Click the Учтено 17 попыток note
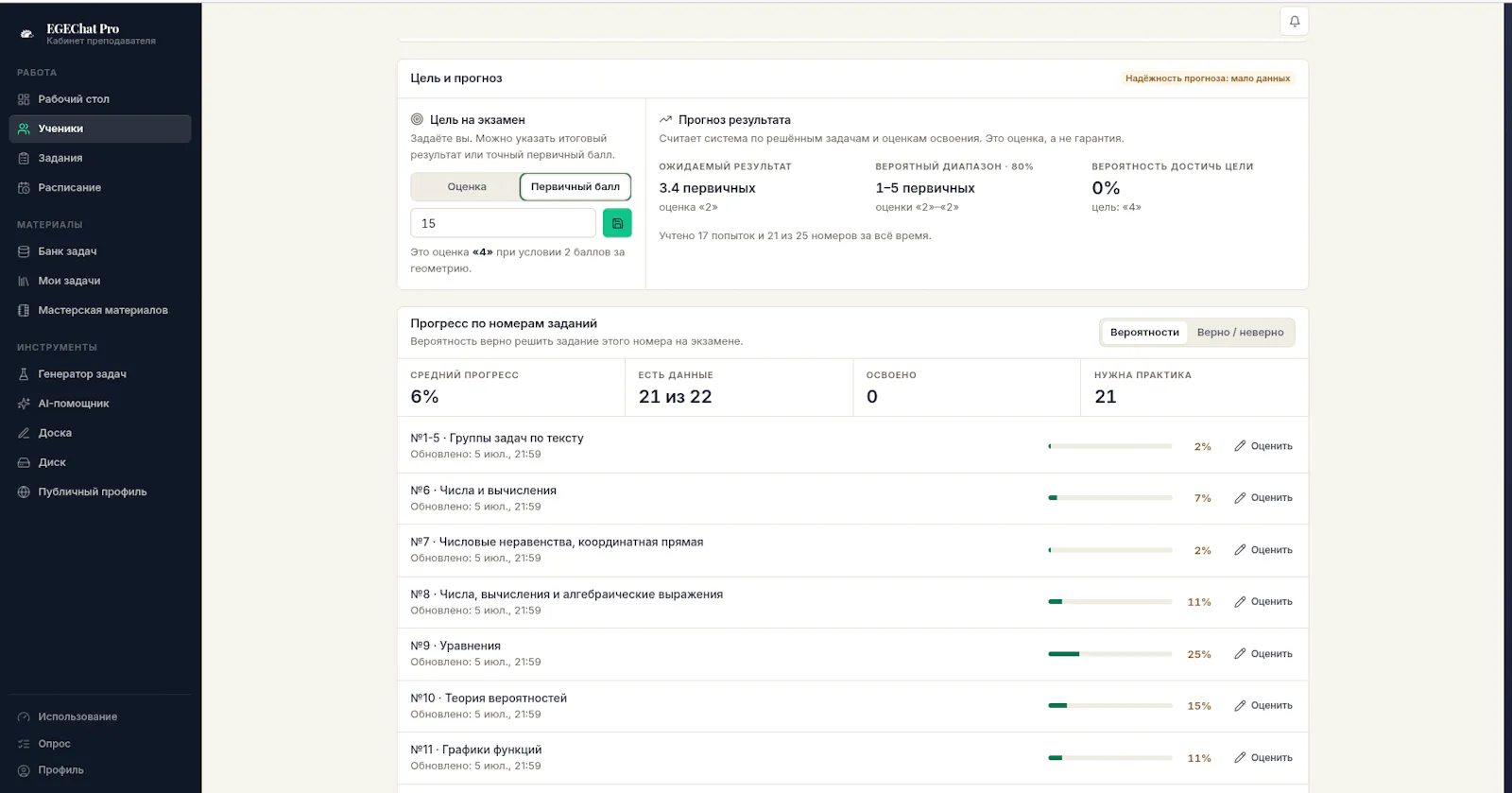Screen dimensions: 1512x793 (x=795, y=236)
